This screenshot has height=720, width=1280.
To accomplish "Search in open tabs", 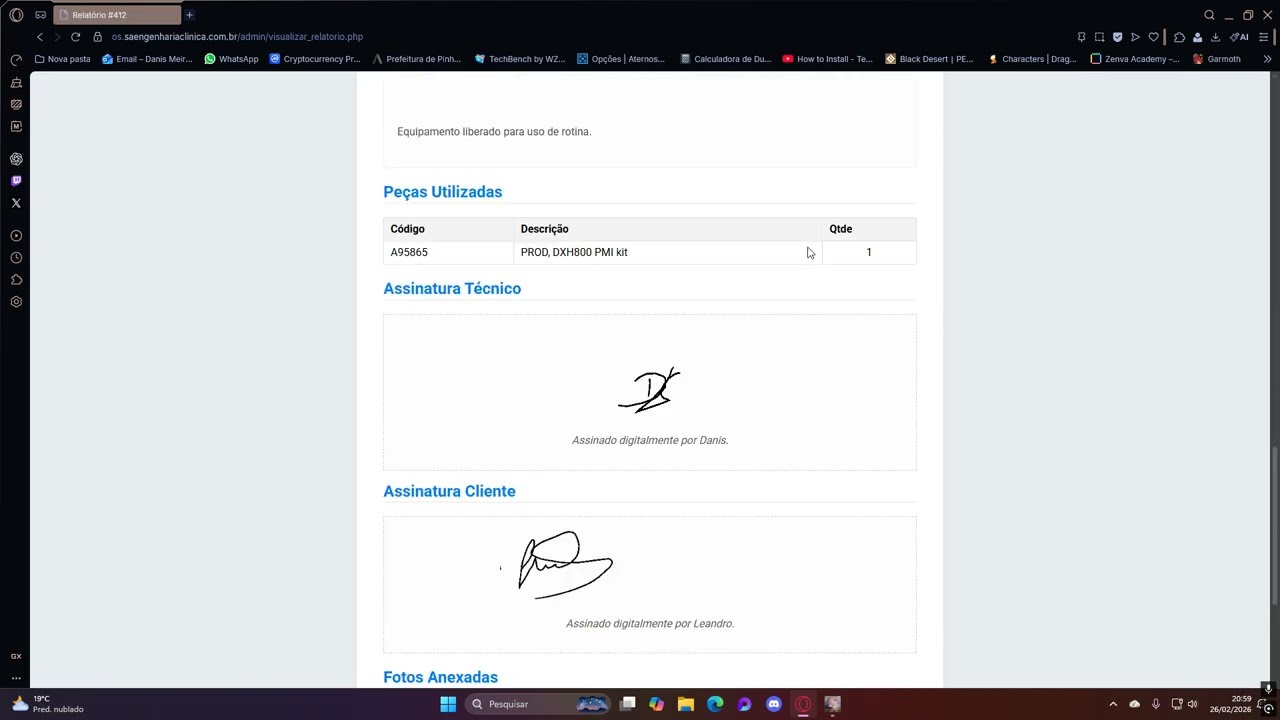I will click(x=1209, y=15).
